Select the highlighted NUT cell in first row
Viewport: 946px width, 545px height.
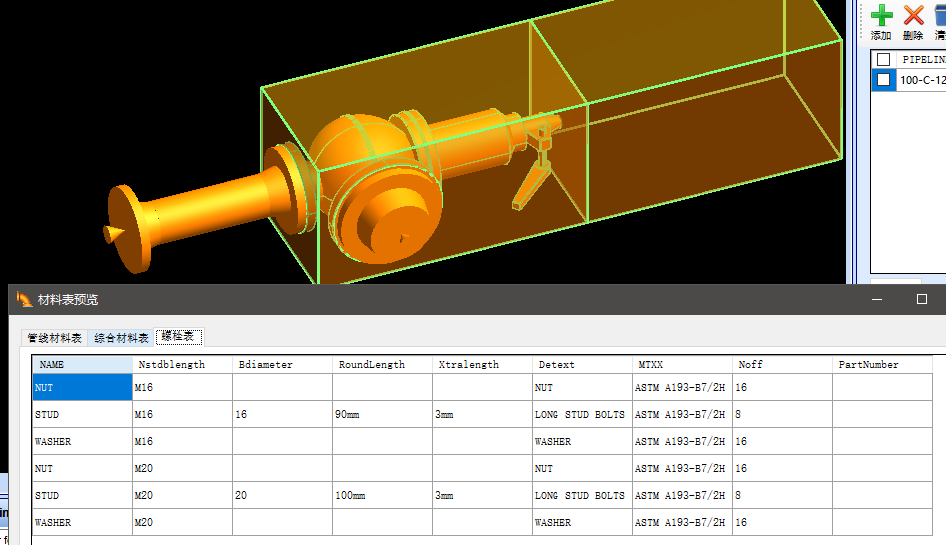click(83, 387)
